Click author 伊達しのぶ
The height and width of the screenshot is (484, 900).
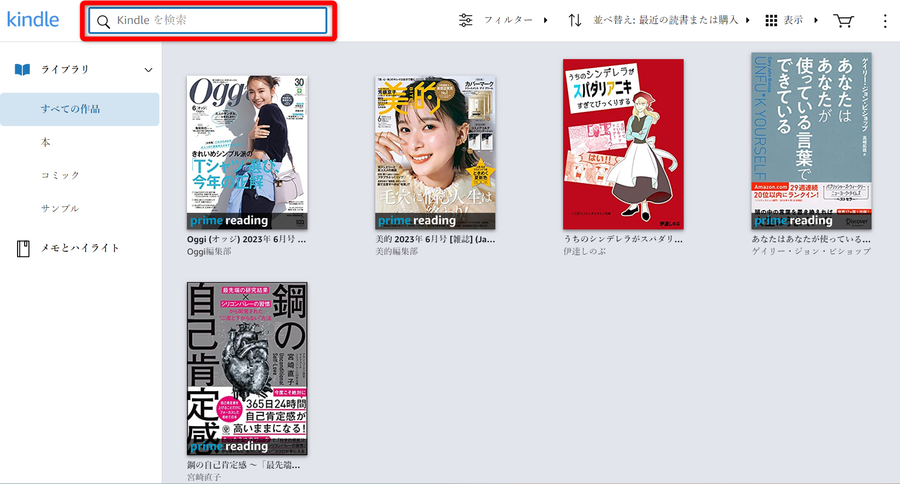point(584,251)
